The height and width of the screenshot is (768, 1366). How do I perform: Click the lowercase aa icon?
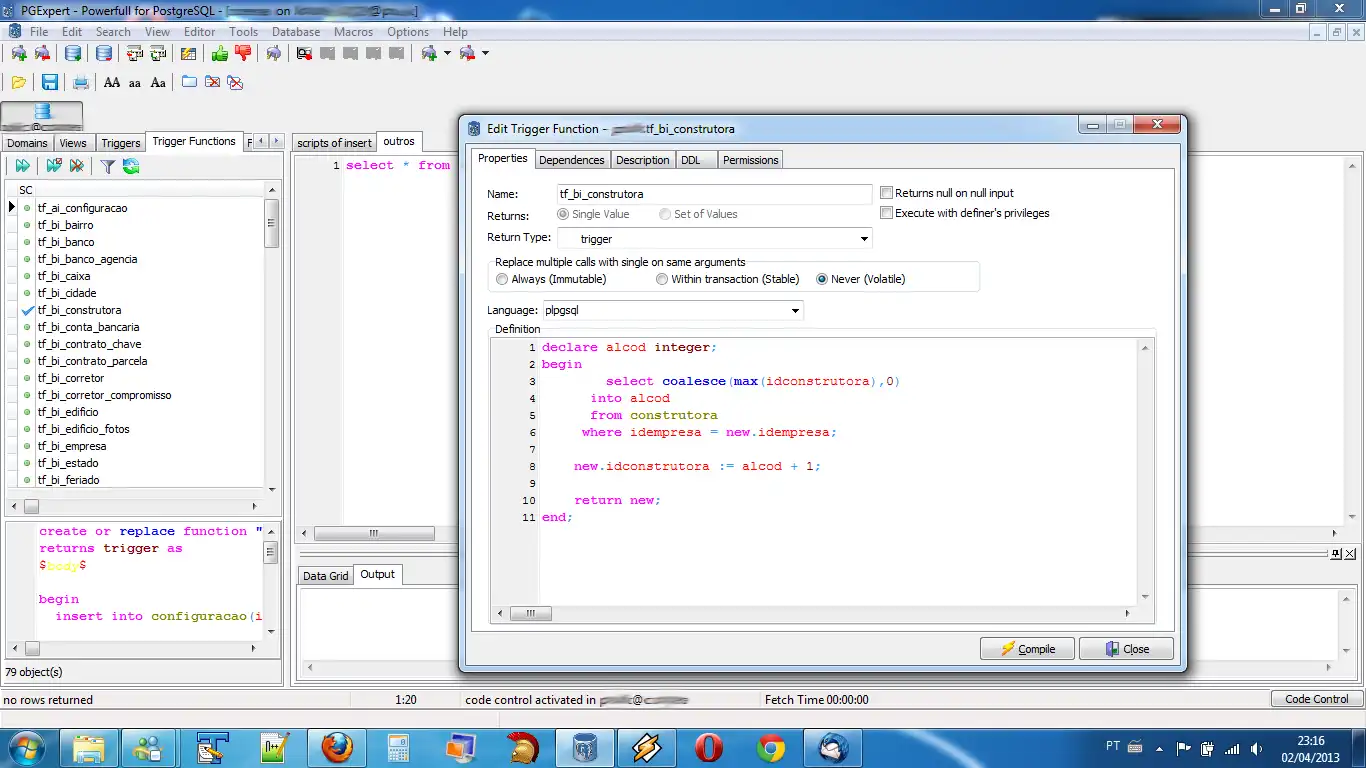tap(135, 83)
